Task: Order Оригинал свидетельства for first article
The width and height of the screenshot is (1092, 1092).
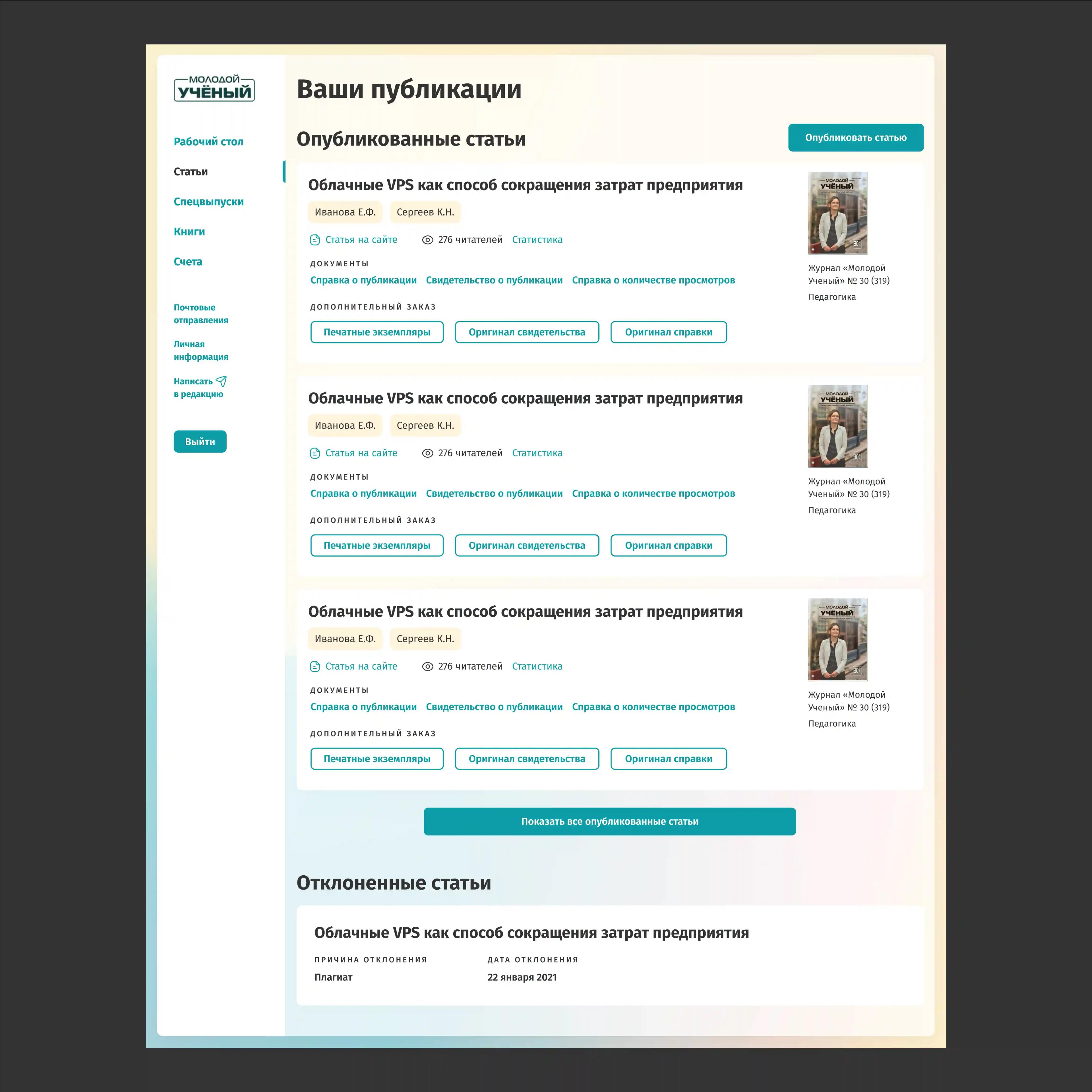Action: (x=527, y=332)
